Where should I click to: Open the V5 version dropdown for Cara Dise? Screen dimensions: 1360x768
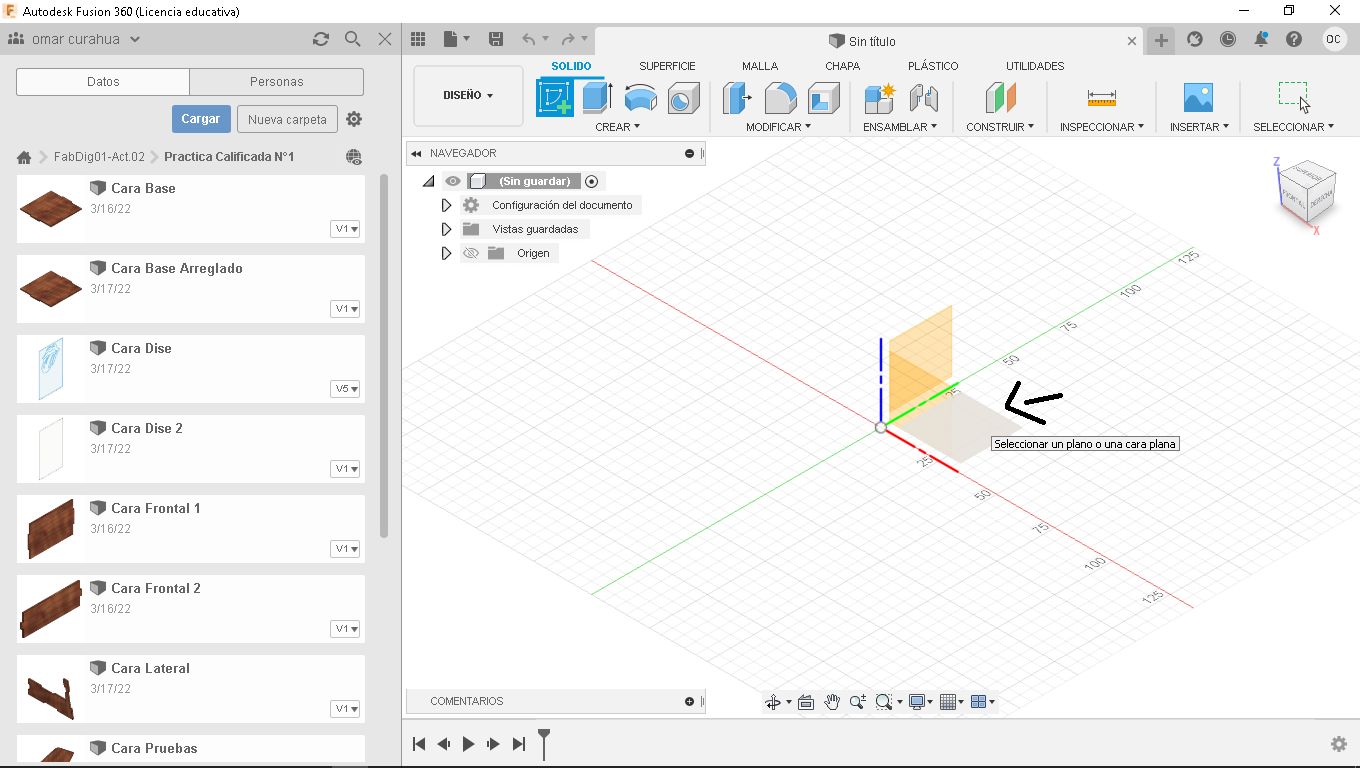point(345,388)
